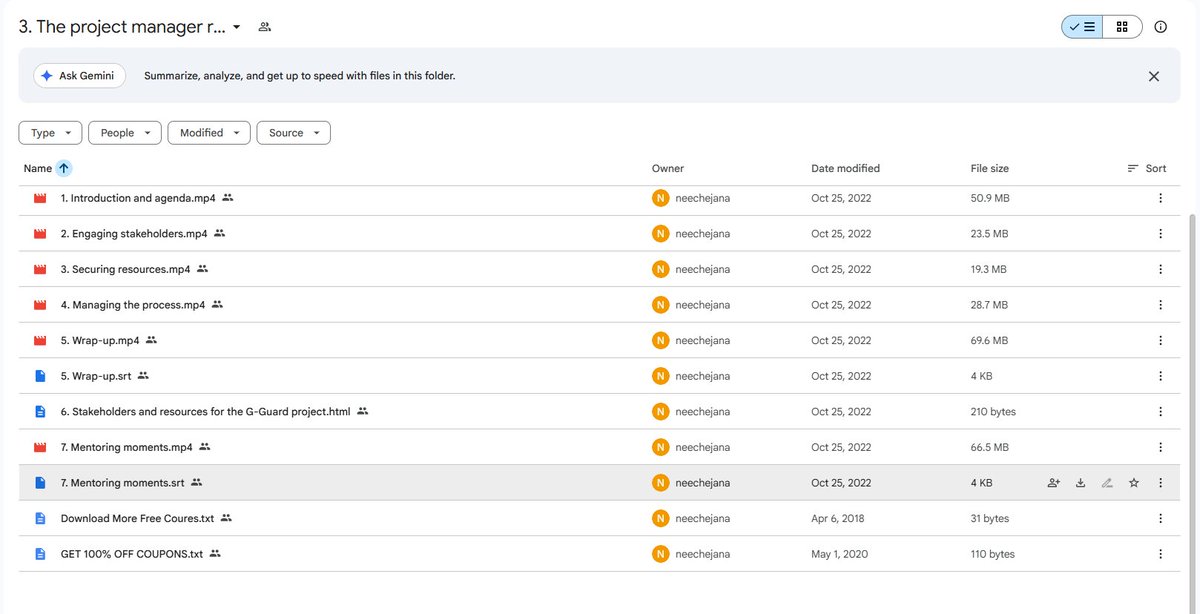
Task: Dismiss the Gemini suggestion banner
Action: coord(1154,76)
